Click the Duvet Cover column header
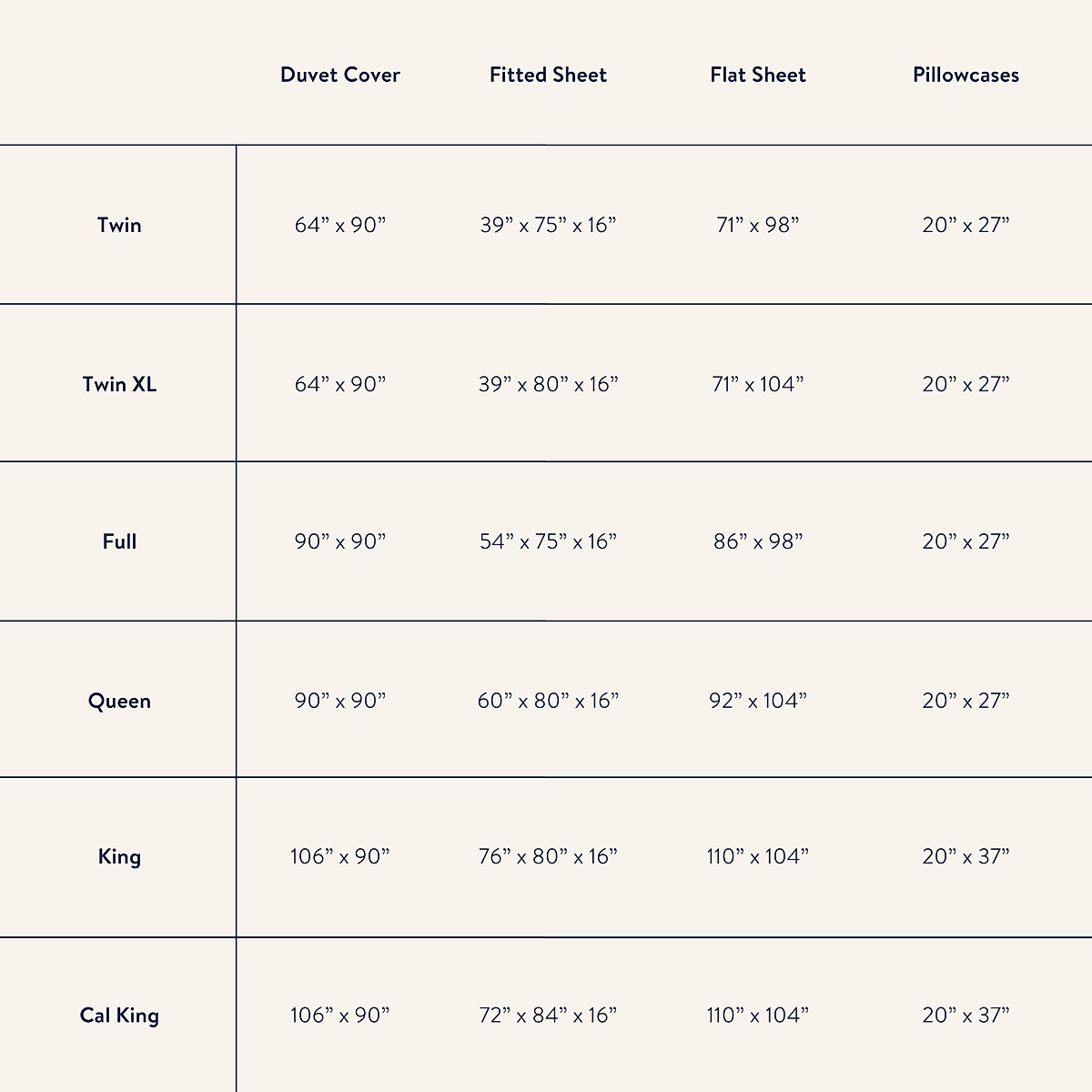Image resolution: width=1092 pixels, height=1092 pixels. [x=340, y=75]
